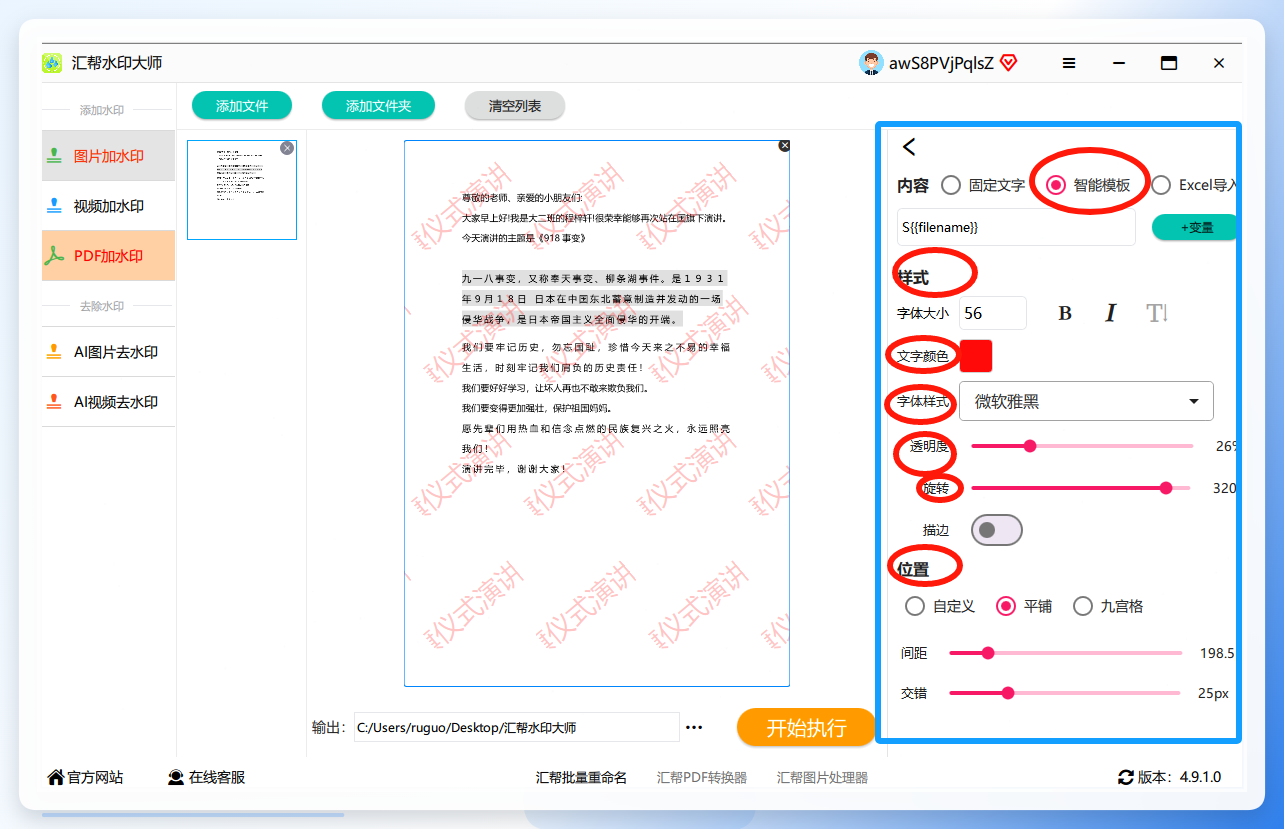Select the 智能模板 radio option

pyautogui.click(x=1088, y=185)
